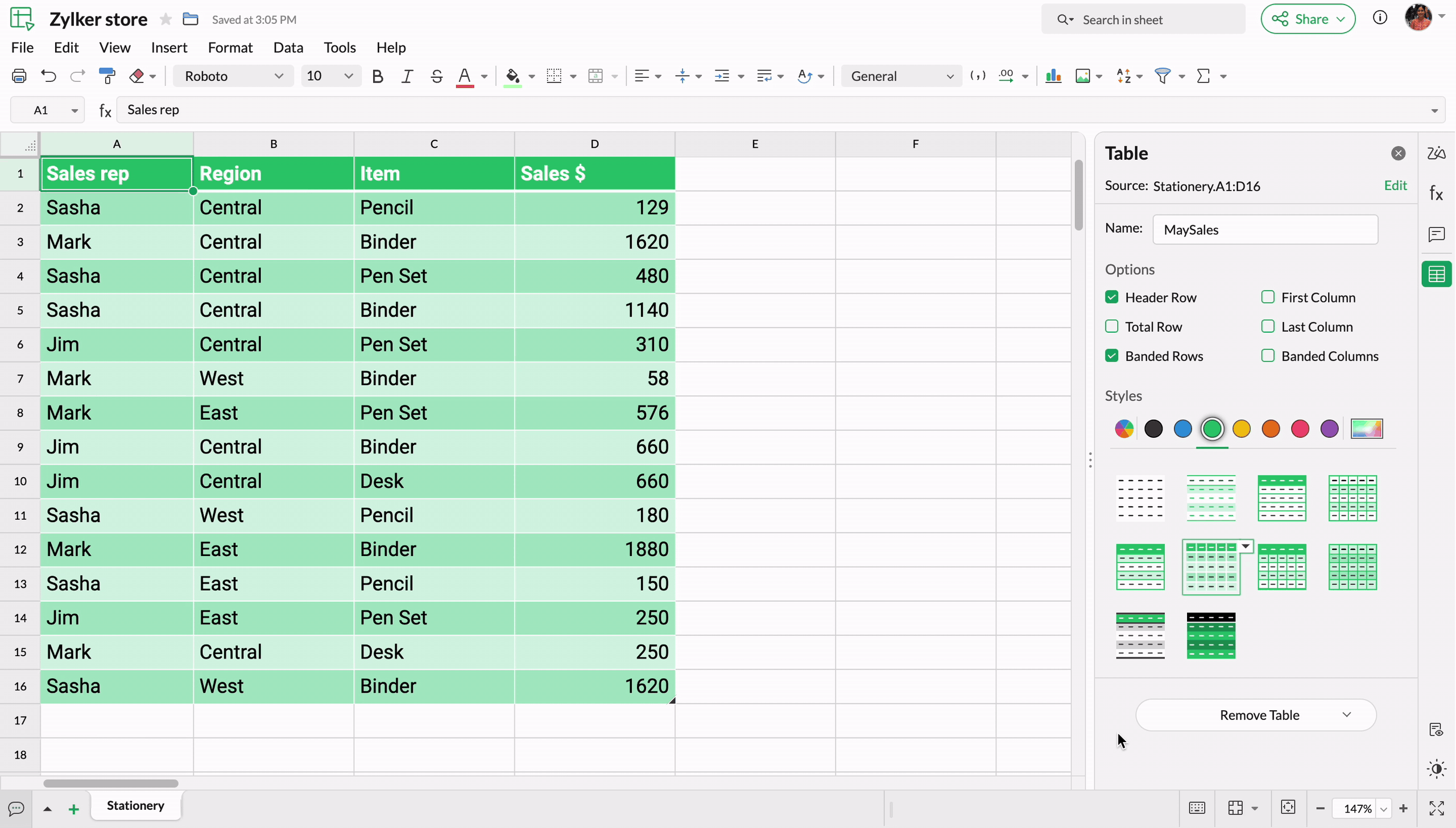1456x828 pixels.
Task: Open the comments panel icon in sidebar
Action: pyautogui.click(x=1436, y=234)
